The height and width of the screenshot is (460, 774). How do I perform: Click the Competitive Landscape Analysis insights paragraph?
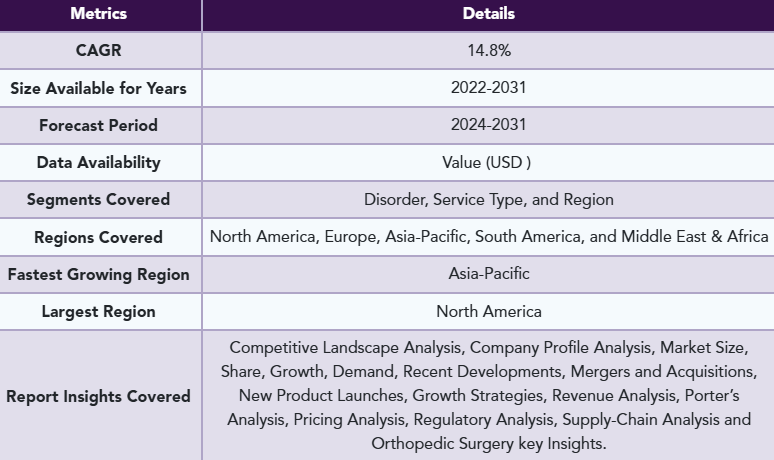click(x=488, y=395)
